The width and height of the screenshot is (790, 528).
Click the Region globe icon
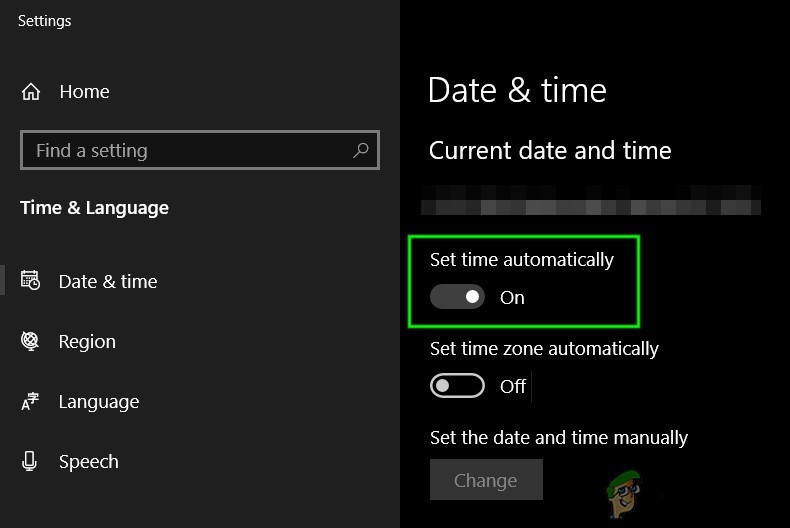[x=30, y=341]
